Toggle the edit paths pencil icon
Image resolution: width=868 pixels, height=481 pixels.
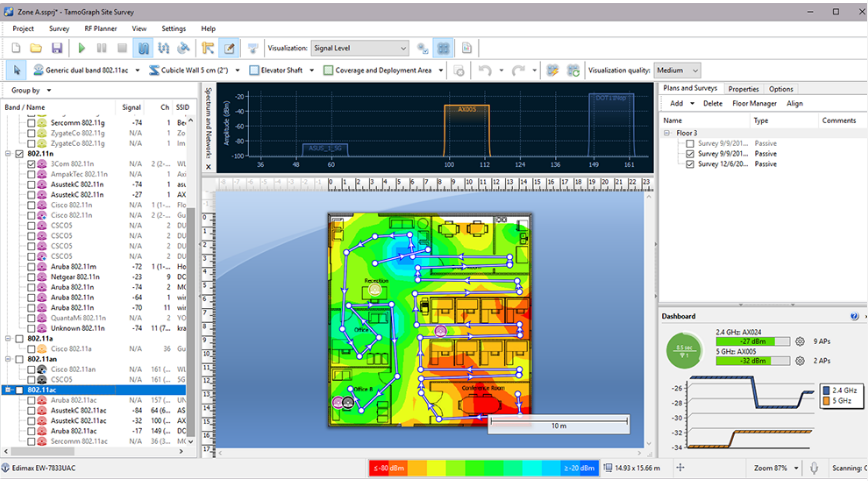(229, 48)
